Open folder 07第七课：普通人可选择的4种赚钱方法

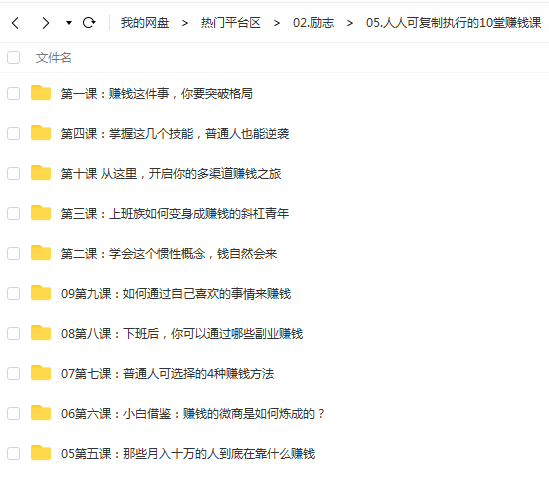tap(167, 374)
